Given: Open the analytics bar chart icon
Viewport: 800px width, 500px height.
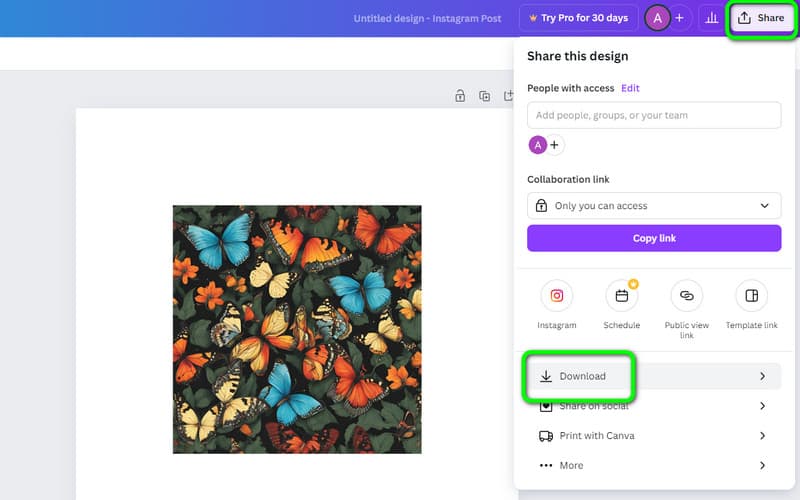Looking at the screenshot, I should click(711, 18).
